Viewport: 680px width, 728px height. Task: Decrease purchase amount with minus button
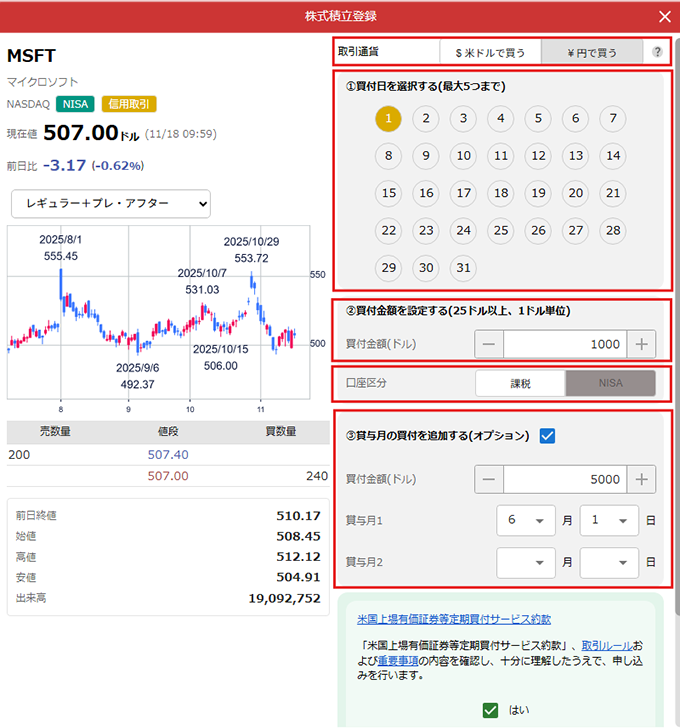tap(489, 344)
